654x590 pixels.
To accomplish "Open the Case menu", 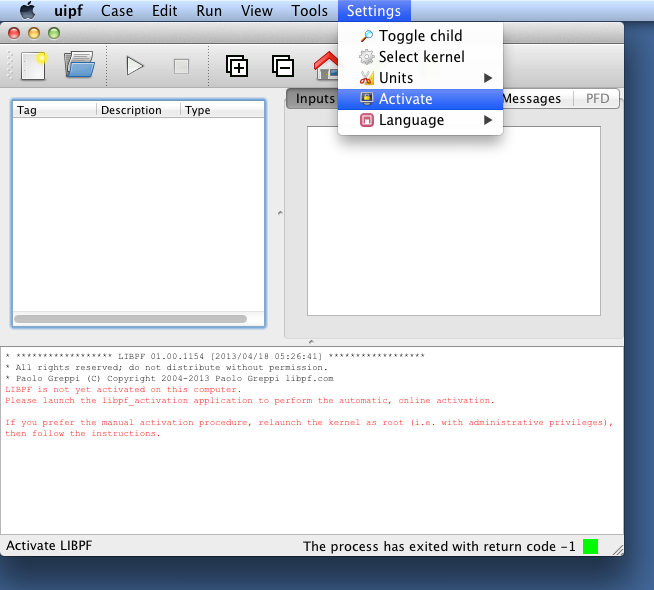I will [117, 11].
